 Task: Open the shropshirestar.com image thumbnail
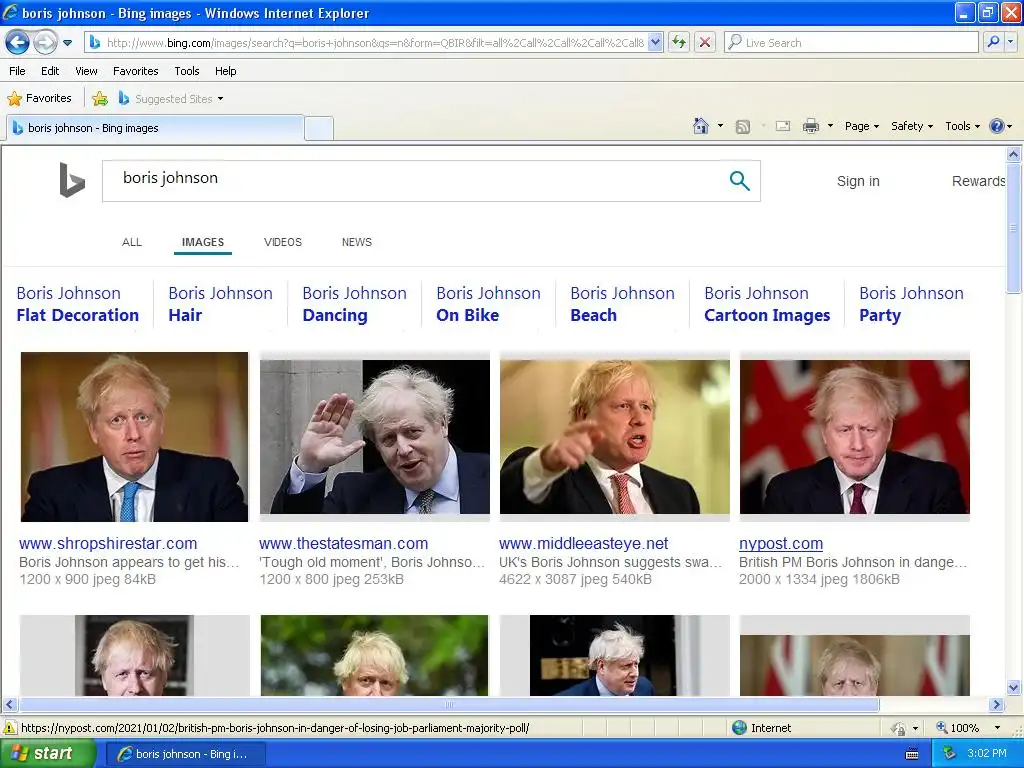(135, 437)
